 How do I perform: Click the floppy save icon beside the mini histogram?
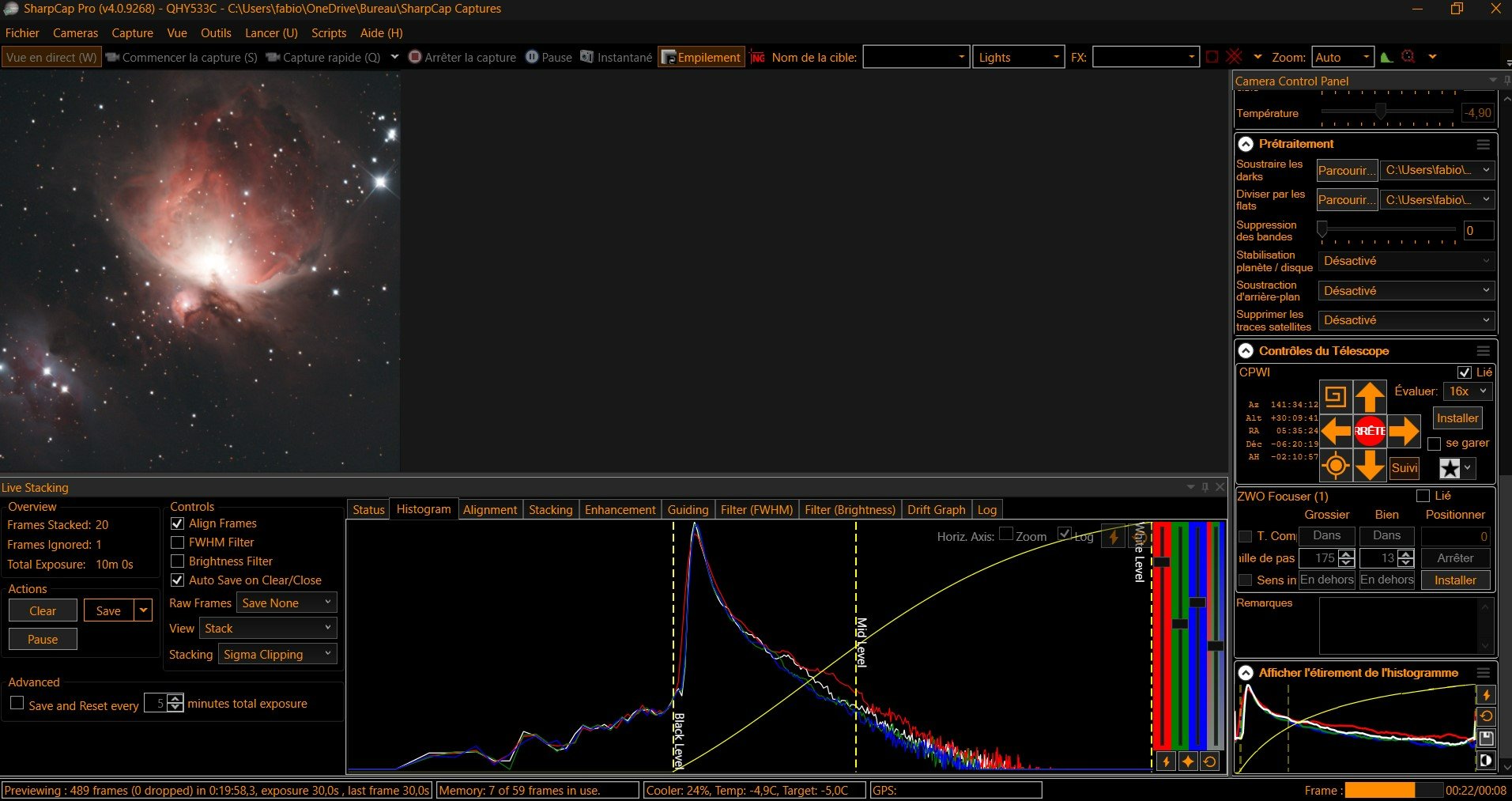point(1486,739)
